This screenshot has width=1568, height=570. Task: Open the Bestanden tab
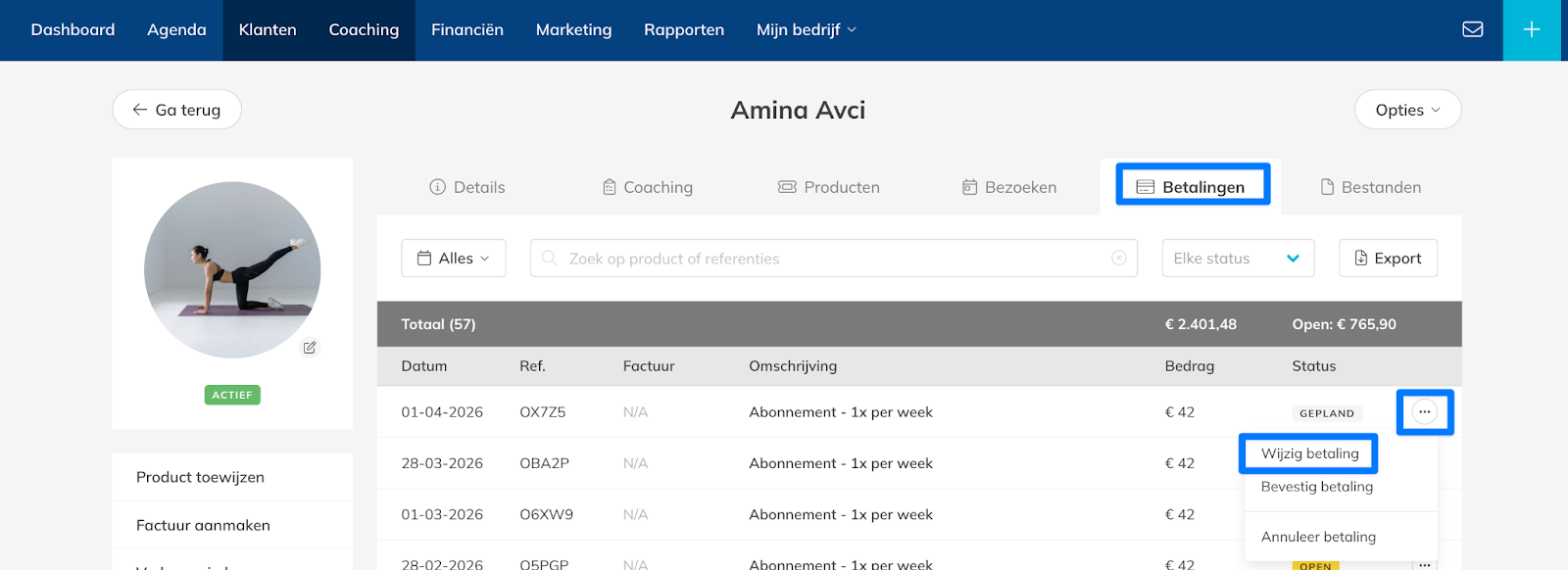coord(1370,187)
